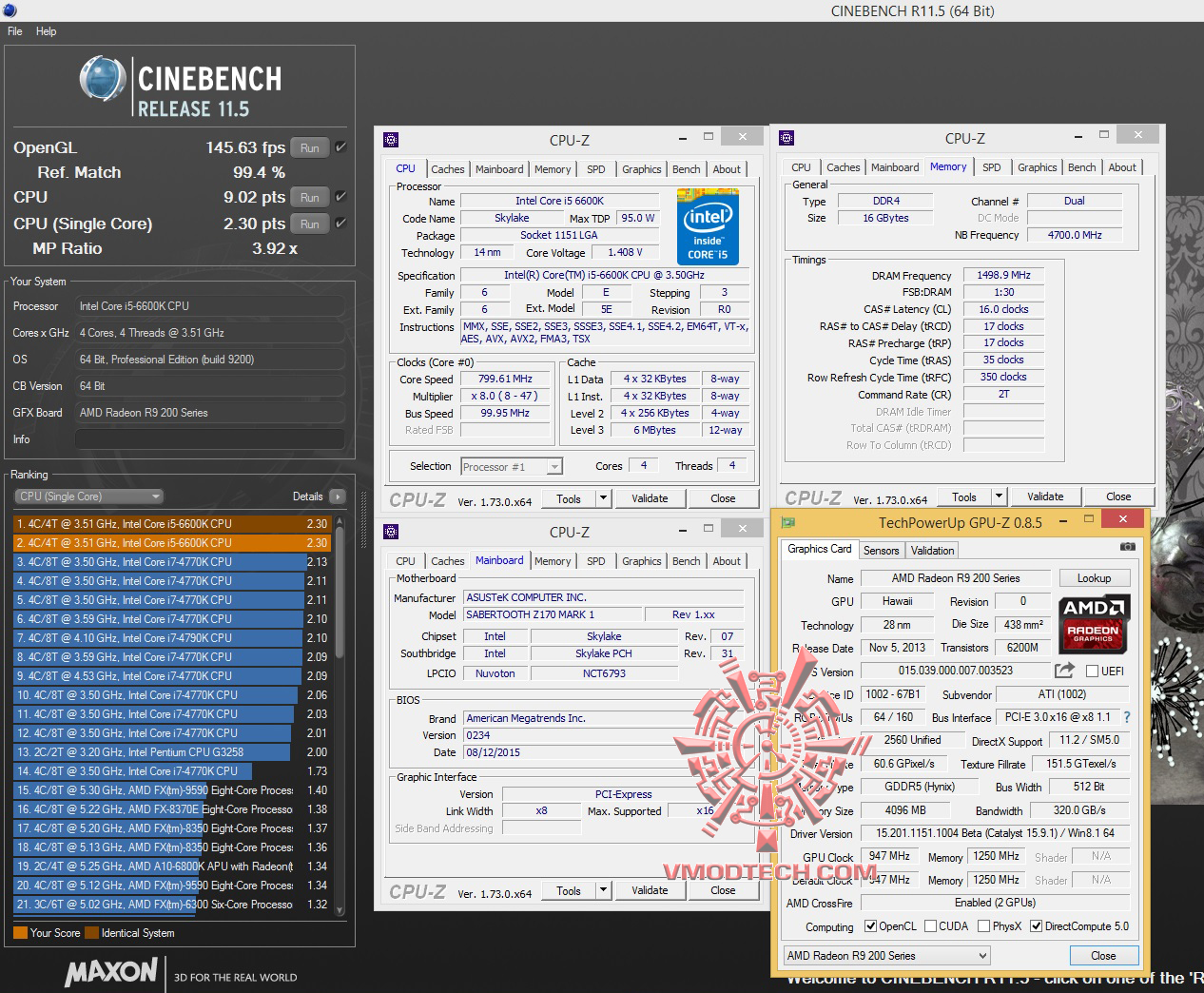Open Tools dropdown arrow in CPU tab CPU-Z window
The height and width of the screenshot is (993, 1204).
[603, 498]
